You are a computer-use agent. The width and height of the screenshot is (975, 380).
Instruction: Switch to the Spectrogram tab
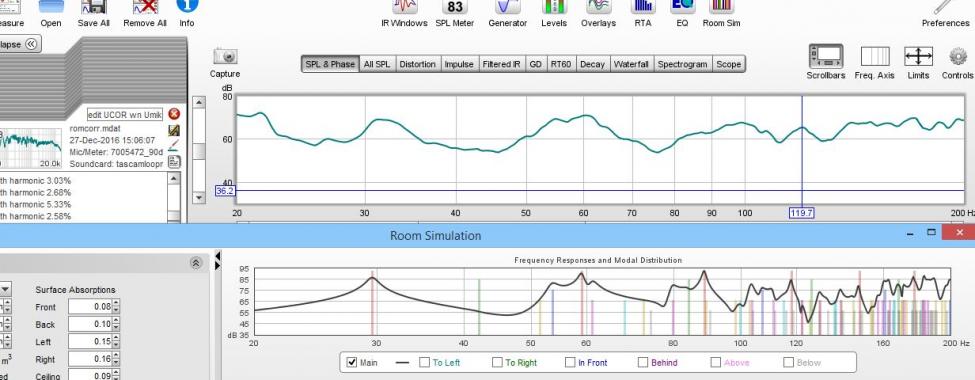coord(682,64)
